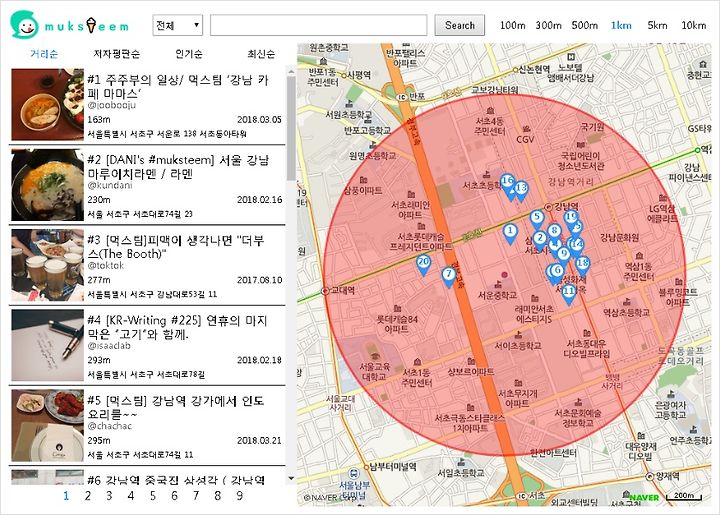Click map marker number 20
The height and width of the screenshot is (515, 720).
pyautogui.click(x=423, y=264)
